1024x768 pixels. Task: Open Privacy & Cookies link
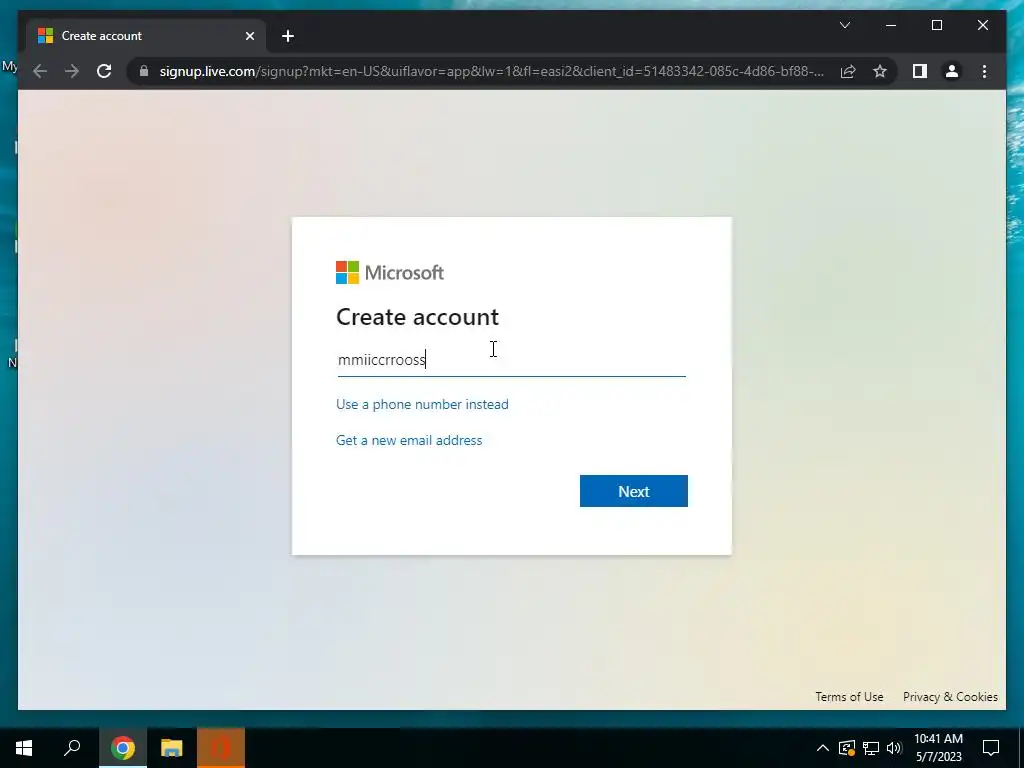click(x=950, y=697)
